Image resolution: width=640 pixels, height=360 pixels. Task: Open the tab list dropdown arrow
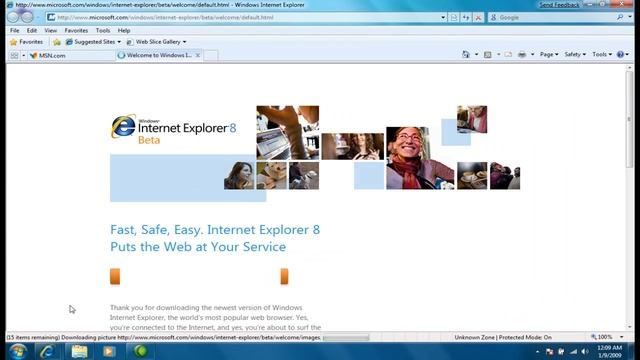24,56
